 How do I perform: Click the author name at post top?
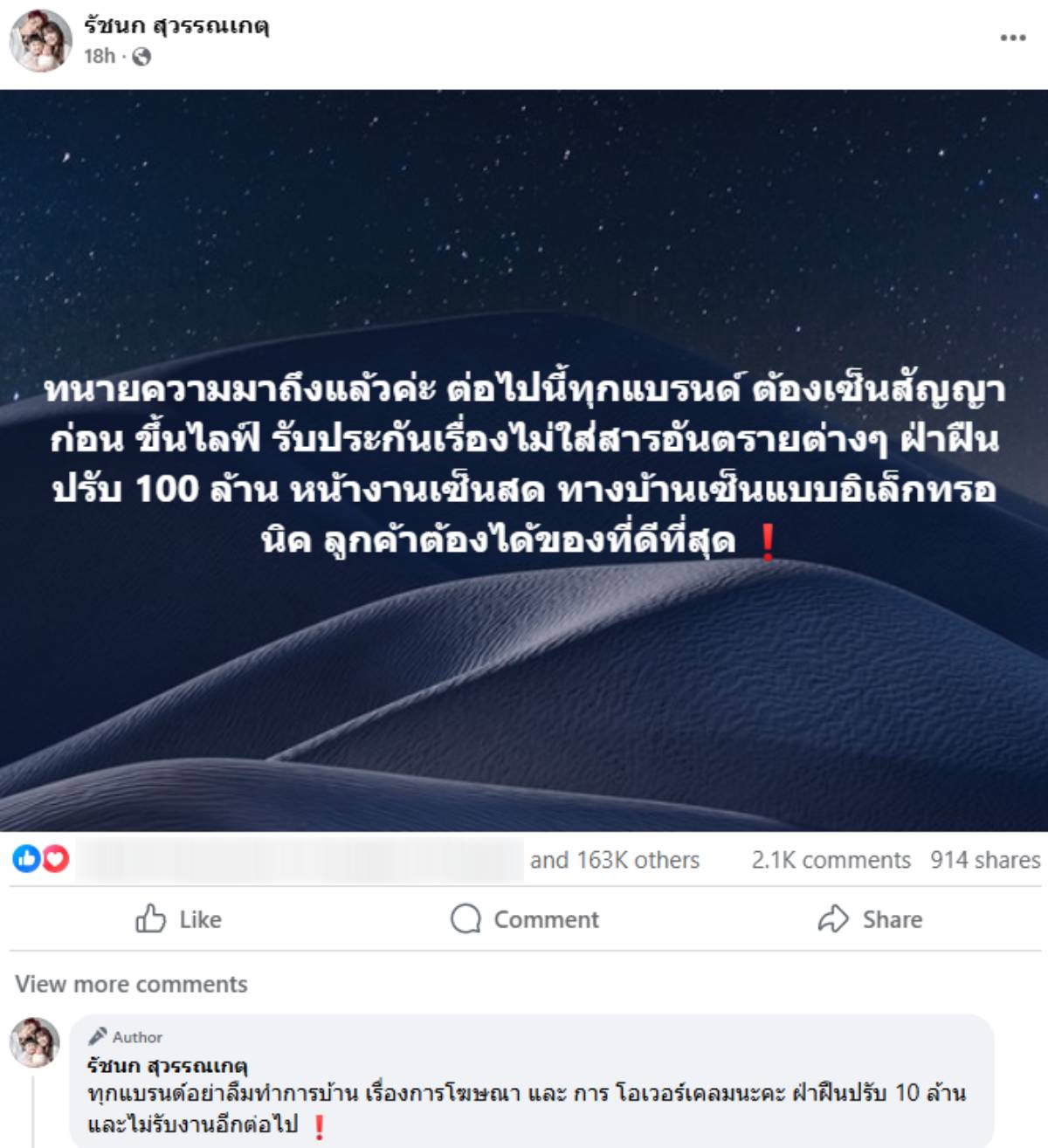[176, 25]
